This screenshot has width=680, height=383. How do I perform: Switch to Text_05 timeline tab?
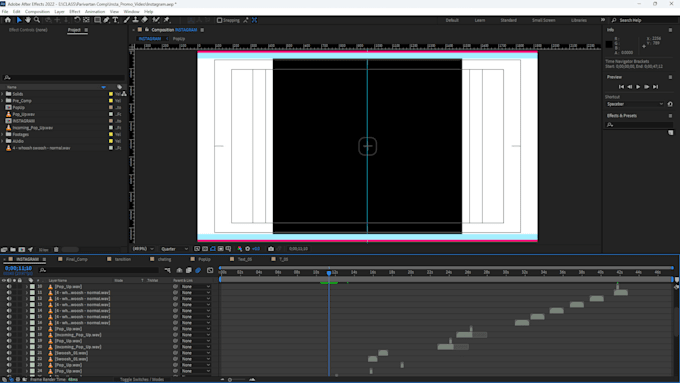pyautogui.click(x=245, y=259)
